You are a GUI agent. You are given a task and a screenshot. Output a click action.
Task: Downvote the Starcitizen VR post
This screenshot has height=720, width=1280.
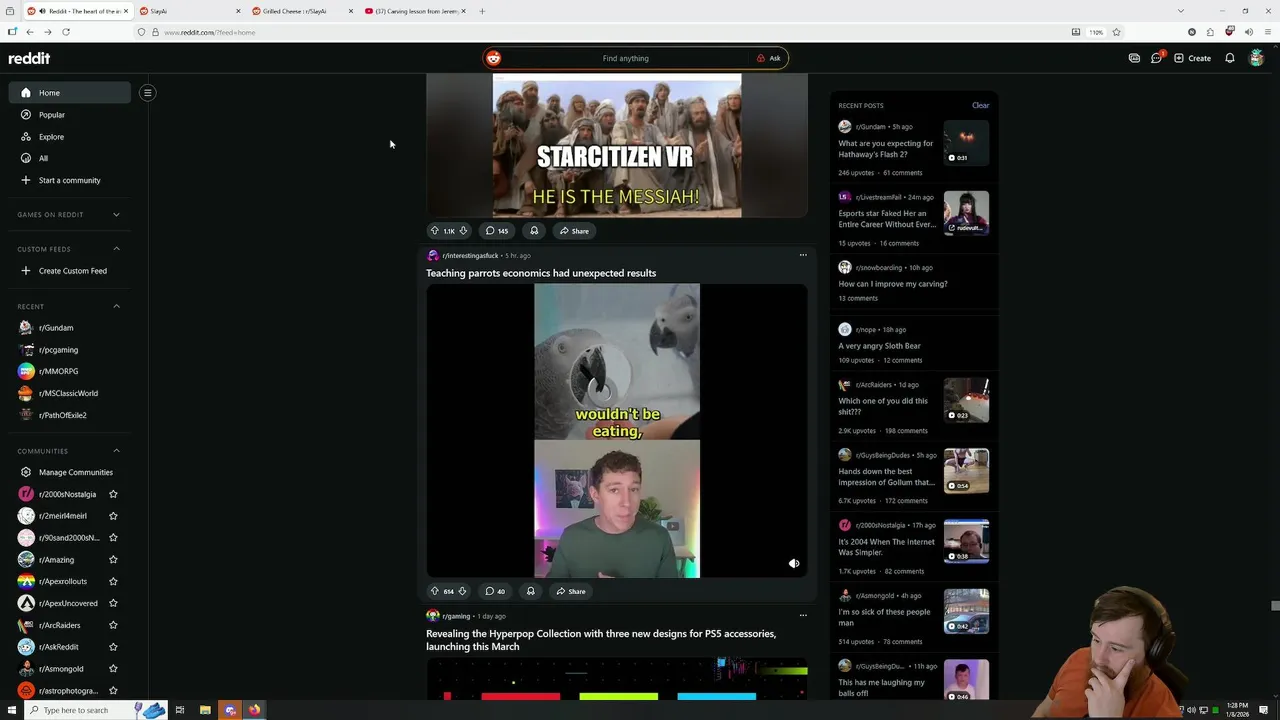(x=463, y=231)
